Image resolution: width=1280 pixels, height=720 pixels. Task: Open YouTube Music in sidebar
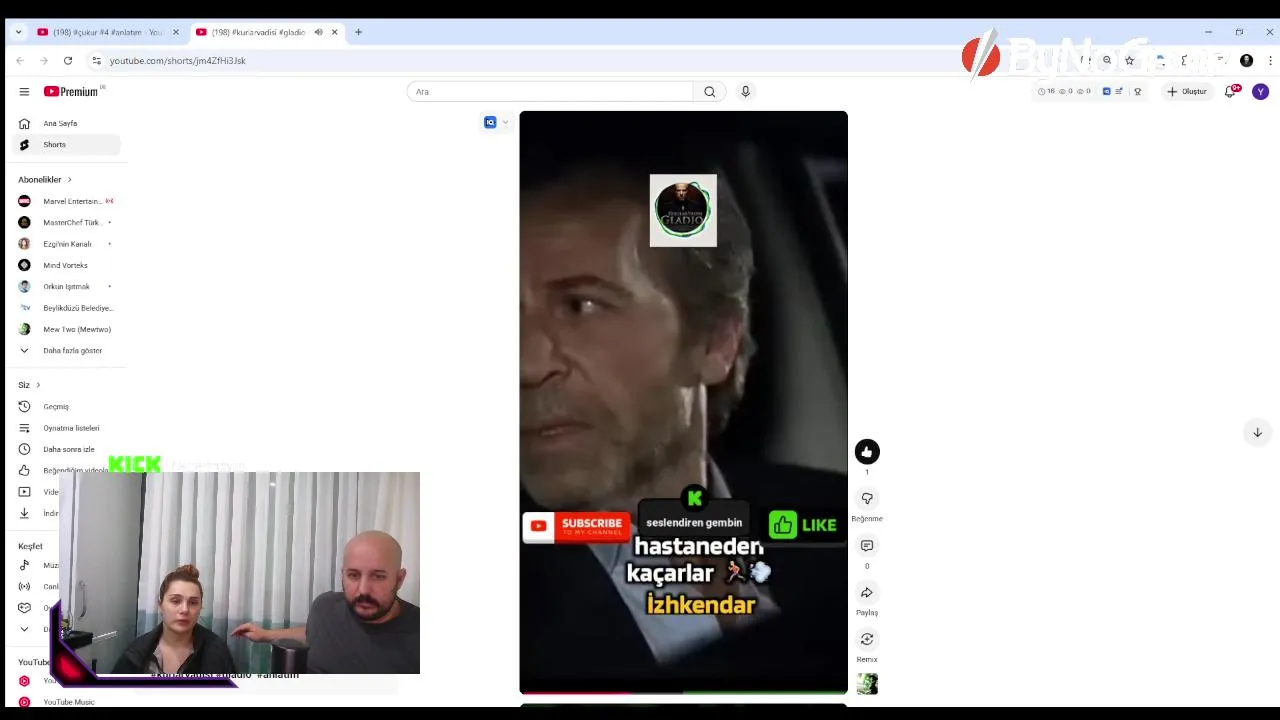point(66,702)
